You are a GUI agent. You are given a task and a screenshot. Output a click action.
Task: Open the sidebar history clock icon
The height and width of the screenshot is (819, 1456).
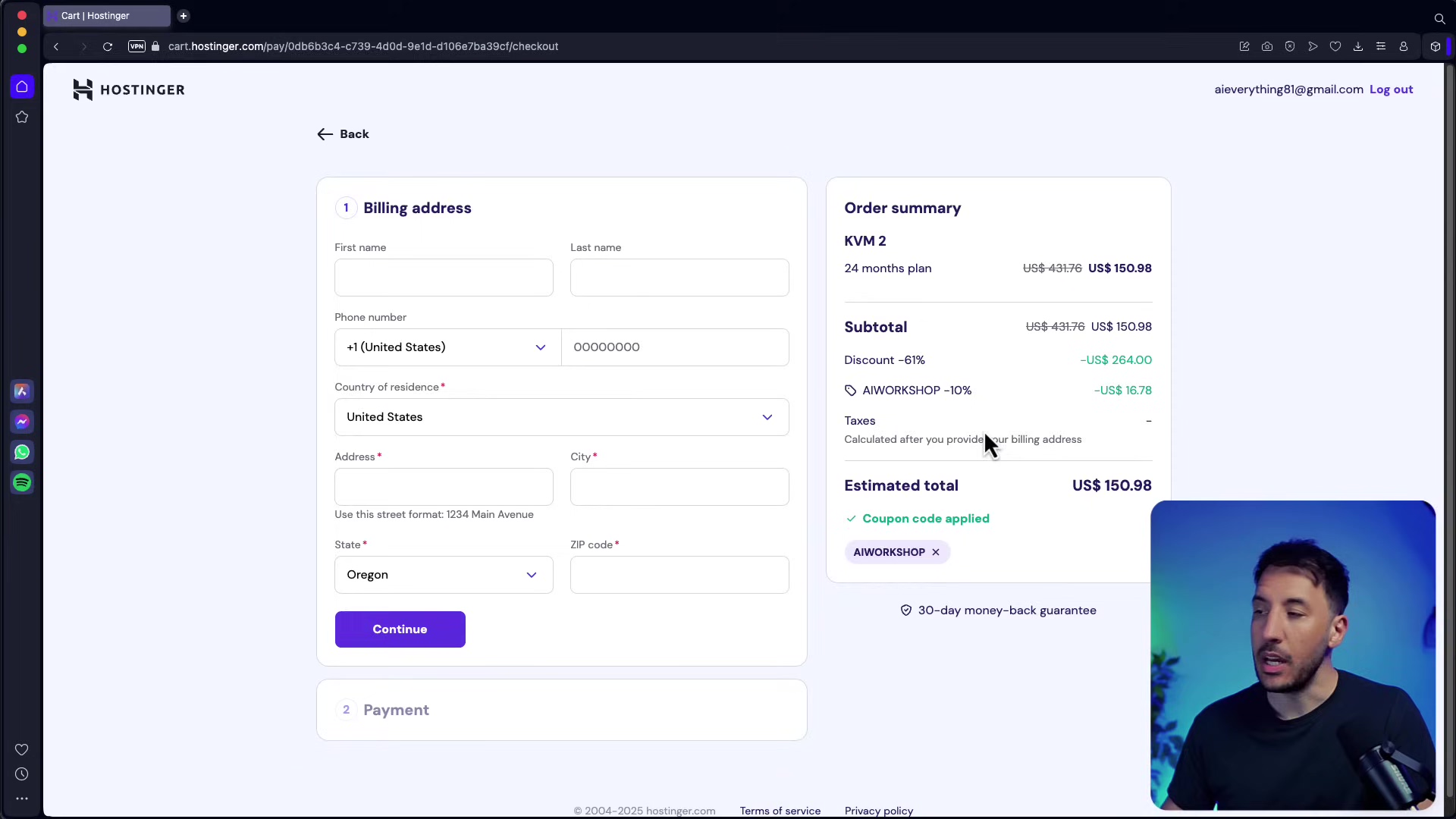[22, 773]
